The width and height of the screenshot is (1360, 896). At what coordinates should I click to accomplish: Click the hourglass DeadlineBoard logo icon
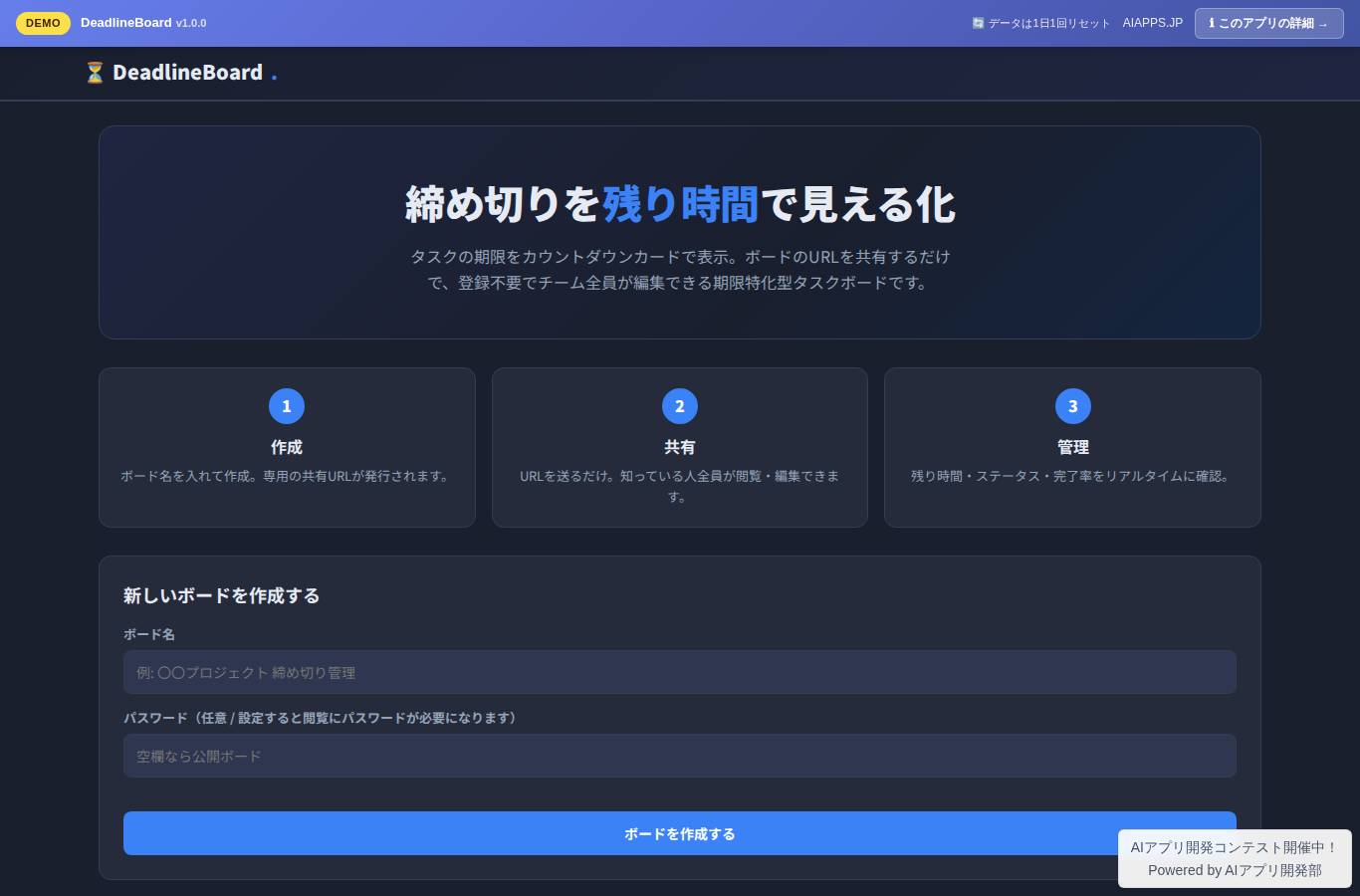[95, 73]
